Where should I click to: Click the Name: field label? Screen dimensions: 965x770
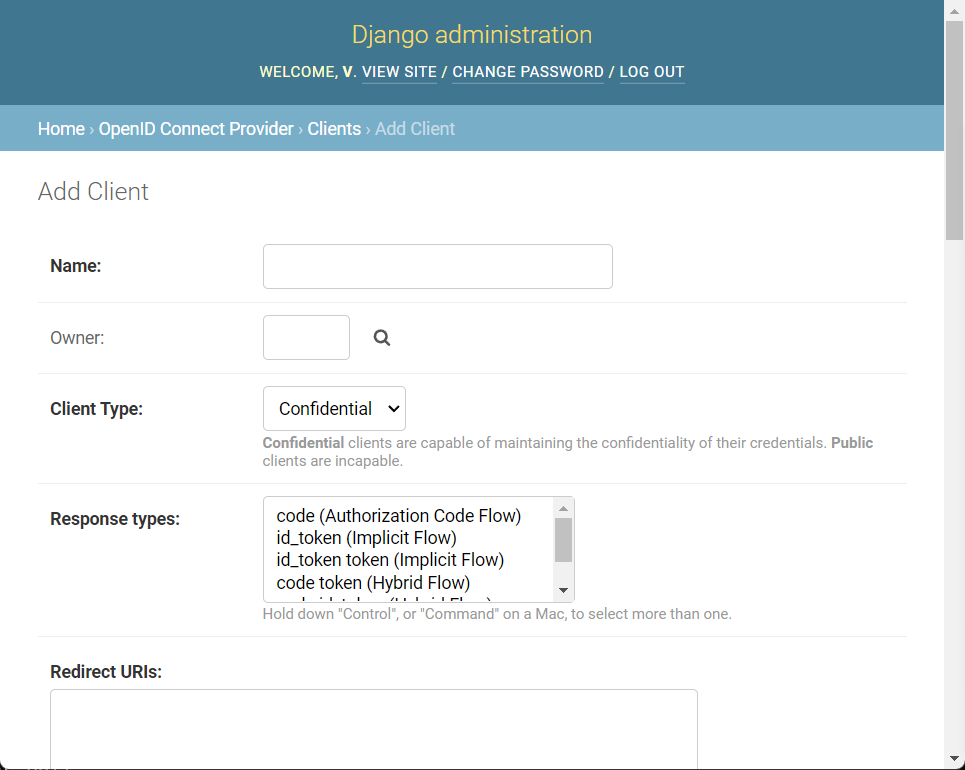(76, 266)
